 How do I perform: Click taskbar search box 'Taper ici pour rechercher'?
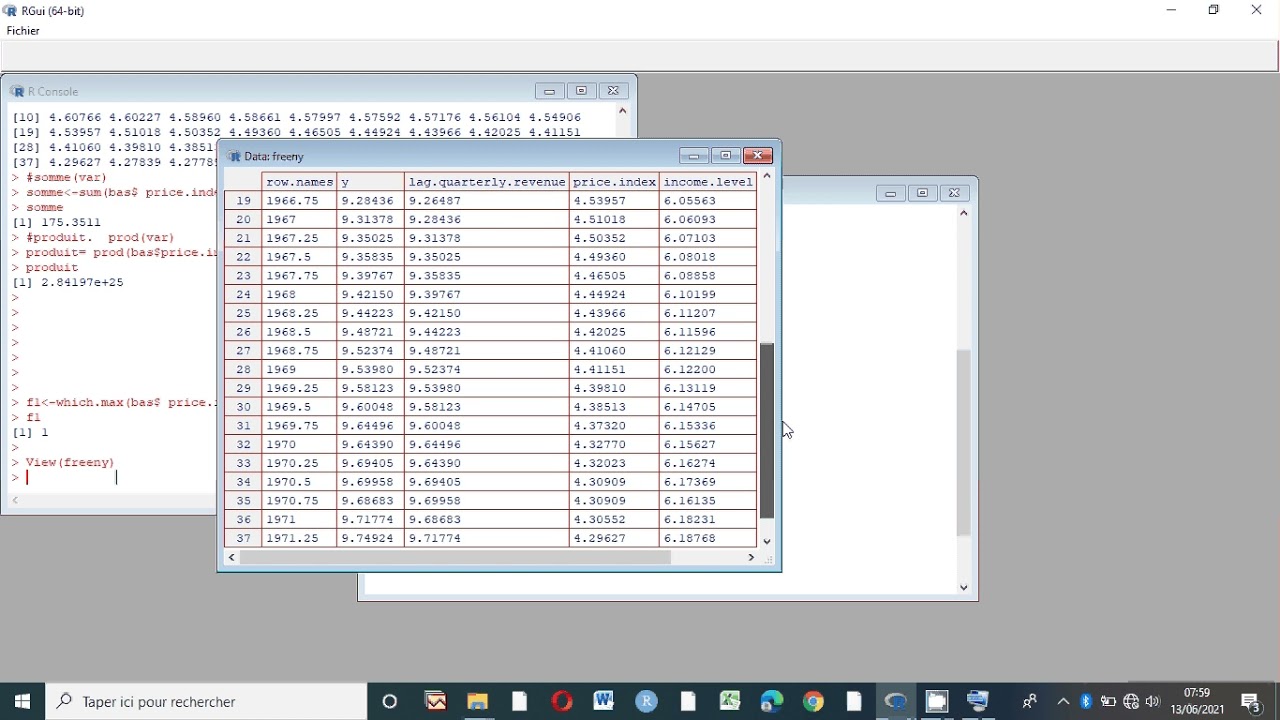(x=206, y=702)
